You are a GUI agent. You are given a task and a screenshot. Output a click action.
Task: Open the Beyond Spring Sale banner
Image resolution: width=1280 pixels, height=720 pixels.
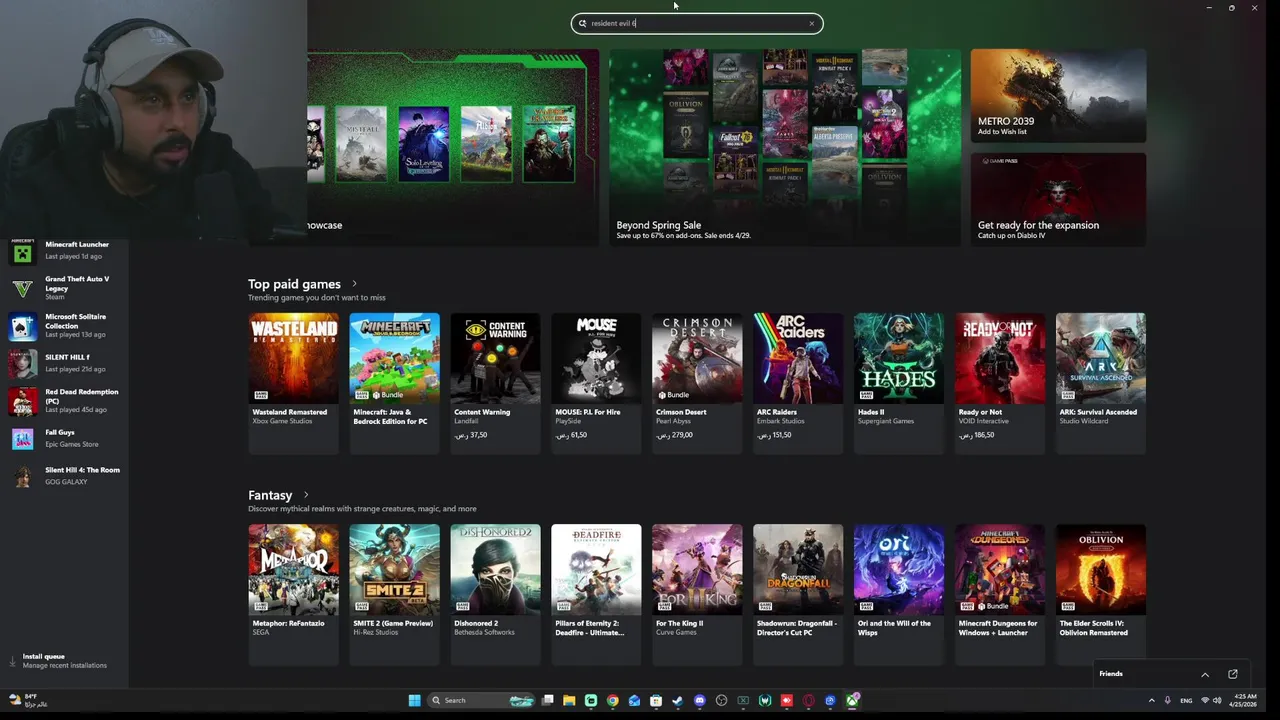(x=785, y=147)
